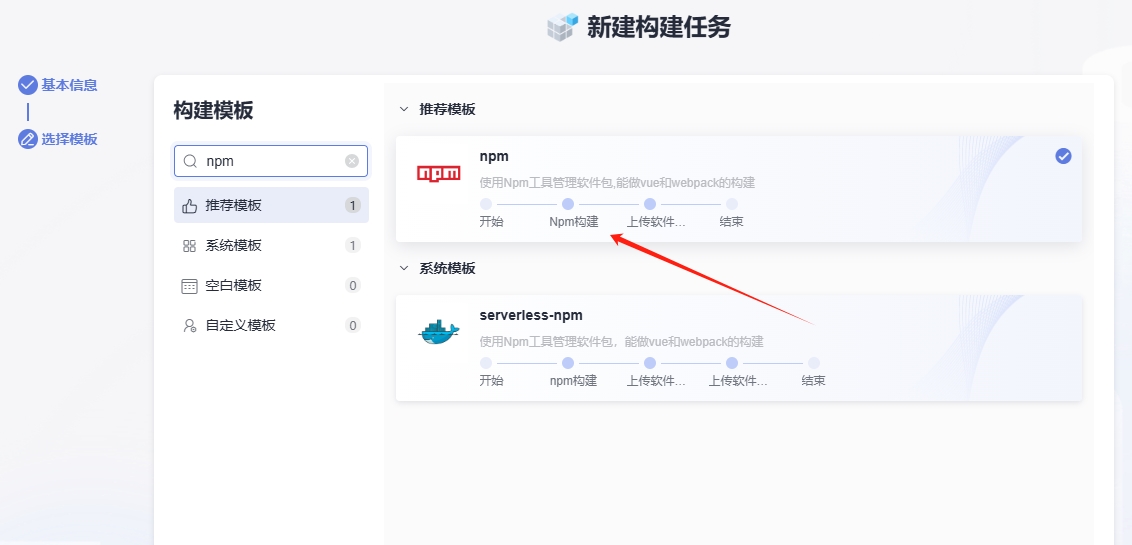Click the thumbs-up recommended templates icon
This screenshot has width=1132, height=545.
click(x=190, y=206)
